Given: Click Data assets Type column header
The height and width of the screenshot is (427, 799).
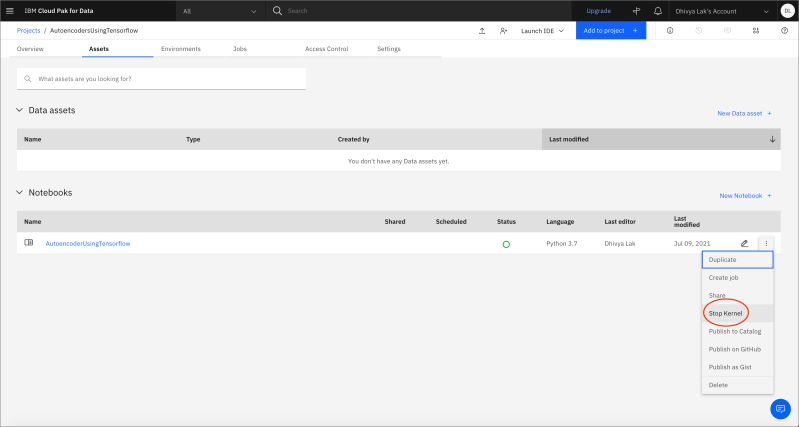Looking at the screenshot, I should pos(193,139).
